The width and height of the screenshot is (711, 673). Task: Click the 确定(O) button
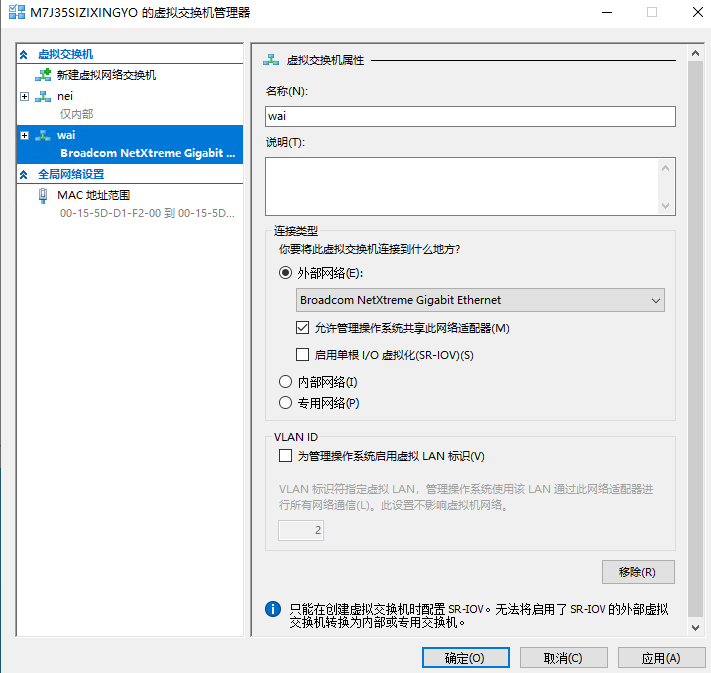tap(464, 658)
